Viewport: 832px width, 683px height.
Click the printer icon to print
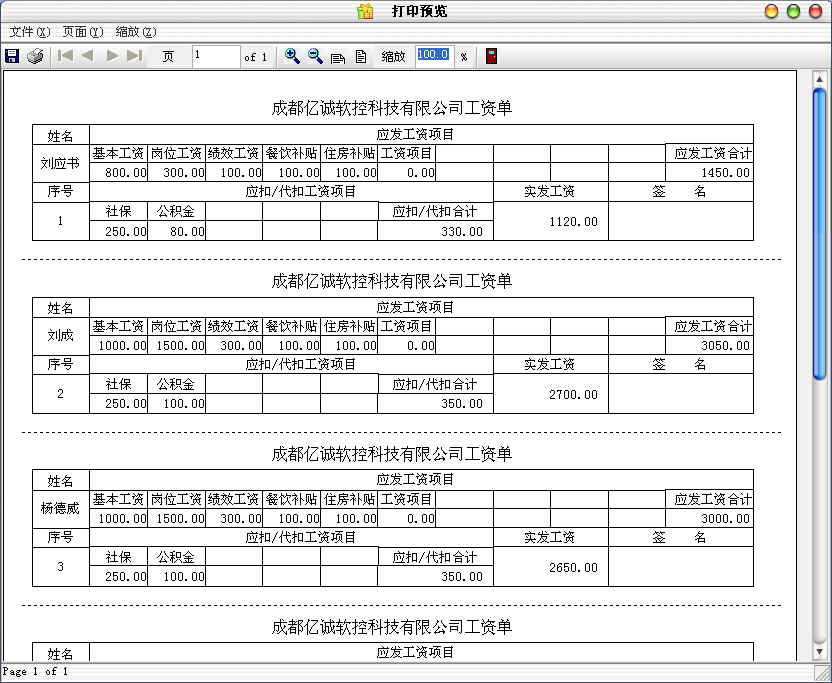35,56
